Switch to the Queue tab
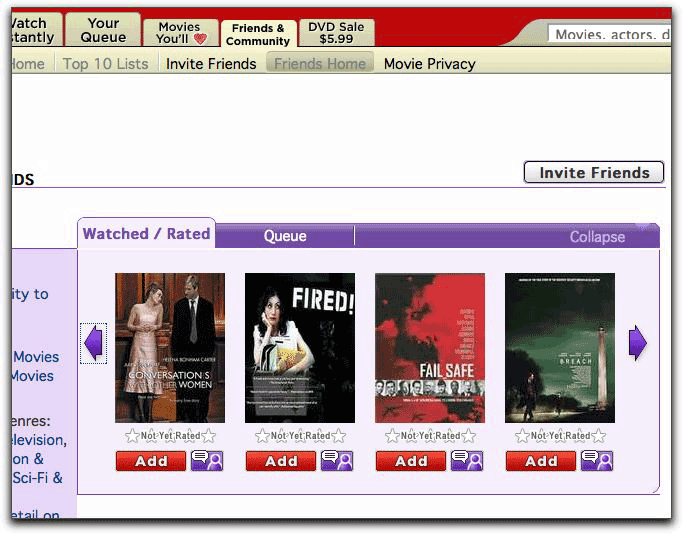Image resolution: width=683 pixels, height=534 pixels. click(285, 236)
